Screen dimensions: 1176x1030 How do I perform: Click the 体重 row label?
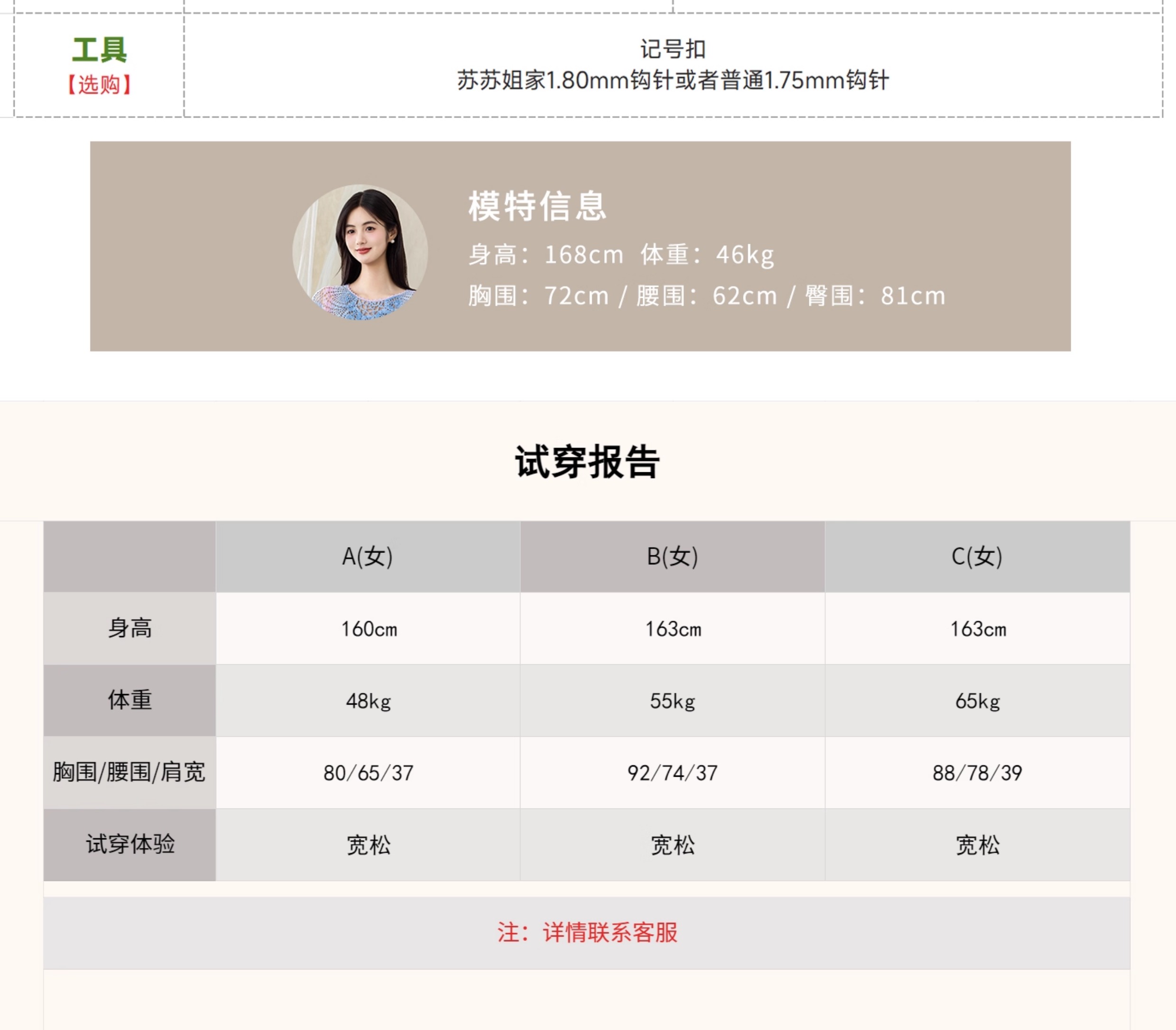click(x=130, y=700)
